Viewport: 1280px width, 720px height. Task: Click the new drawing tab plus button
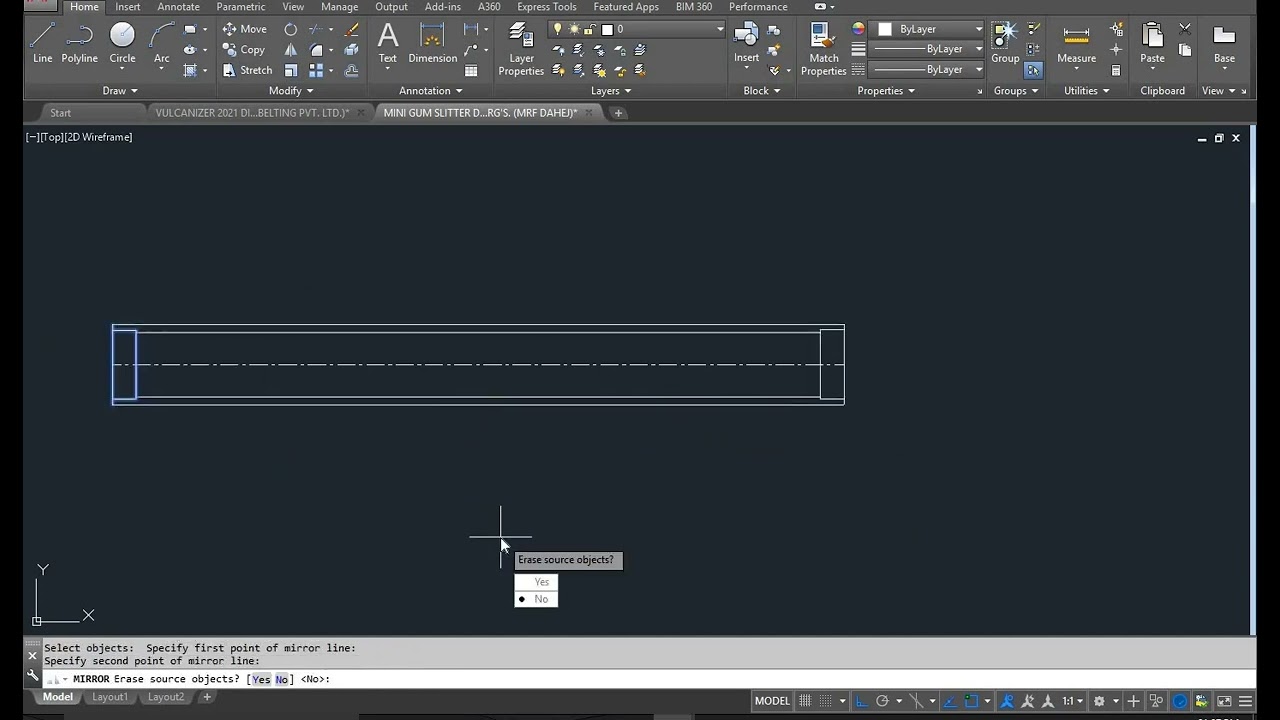click(x=618, y=113)
